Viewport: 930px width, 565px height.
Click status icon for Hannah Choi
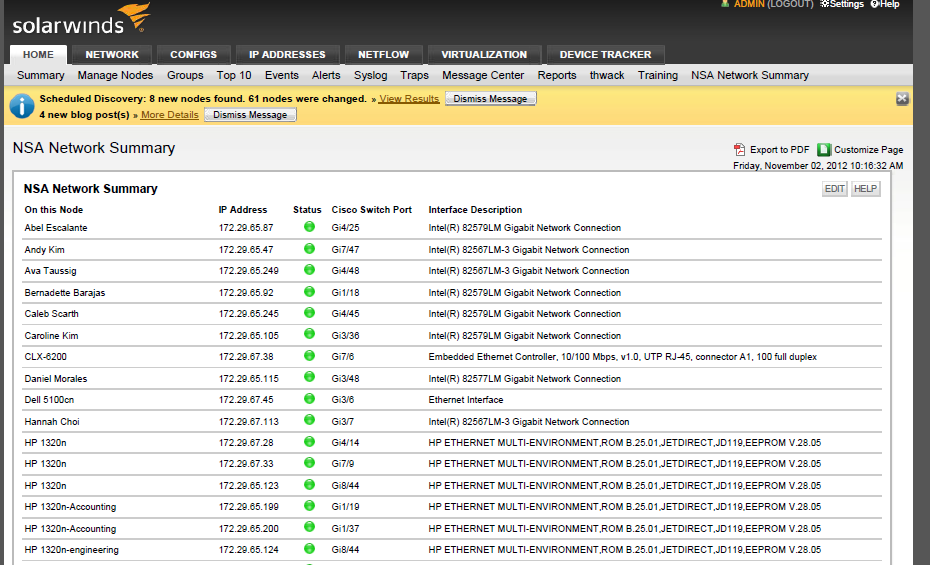309,420
